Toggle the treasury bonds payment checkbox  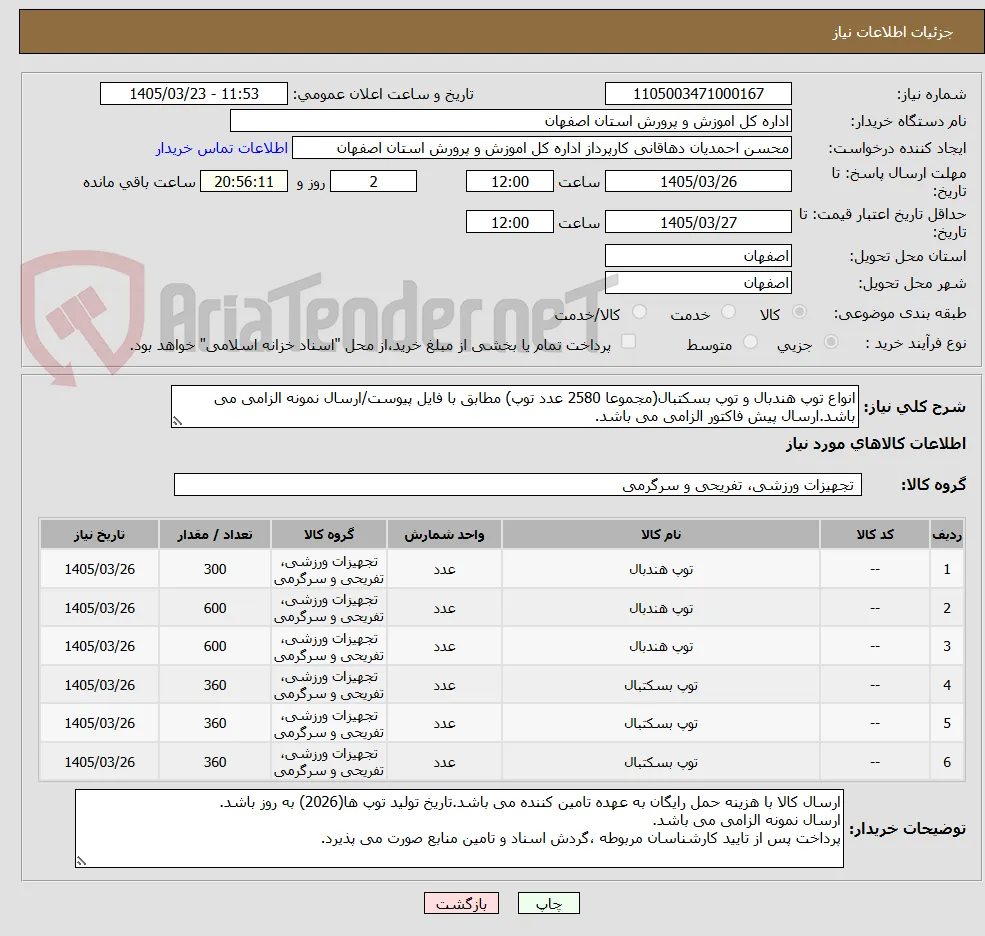[x=628, y=341]
